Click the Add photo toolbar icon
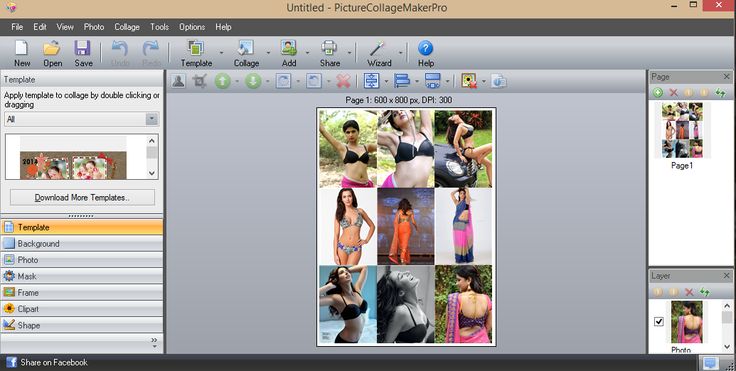 coord(288,48)
